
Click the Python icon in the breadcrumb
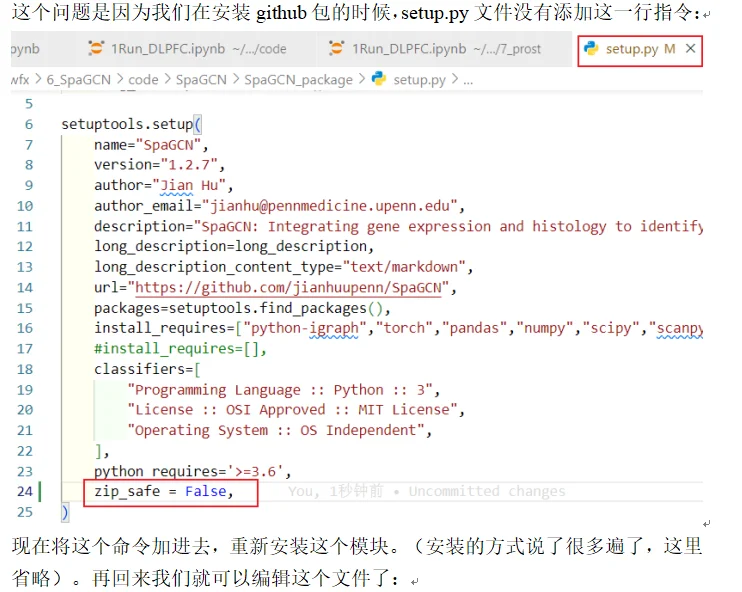tap(379, 79)
